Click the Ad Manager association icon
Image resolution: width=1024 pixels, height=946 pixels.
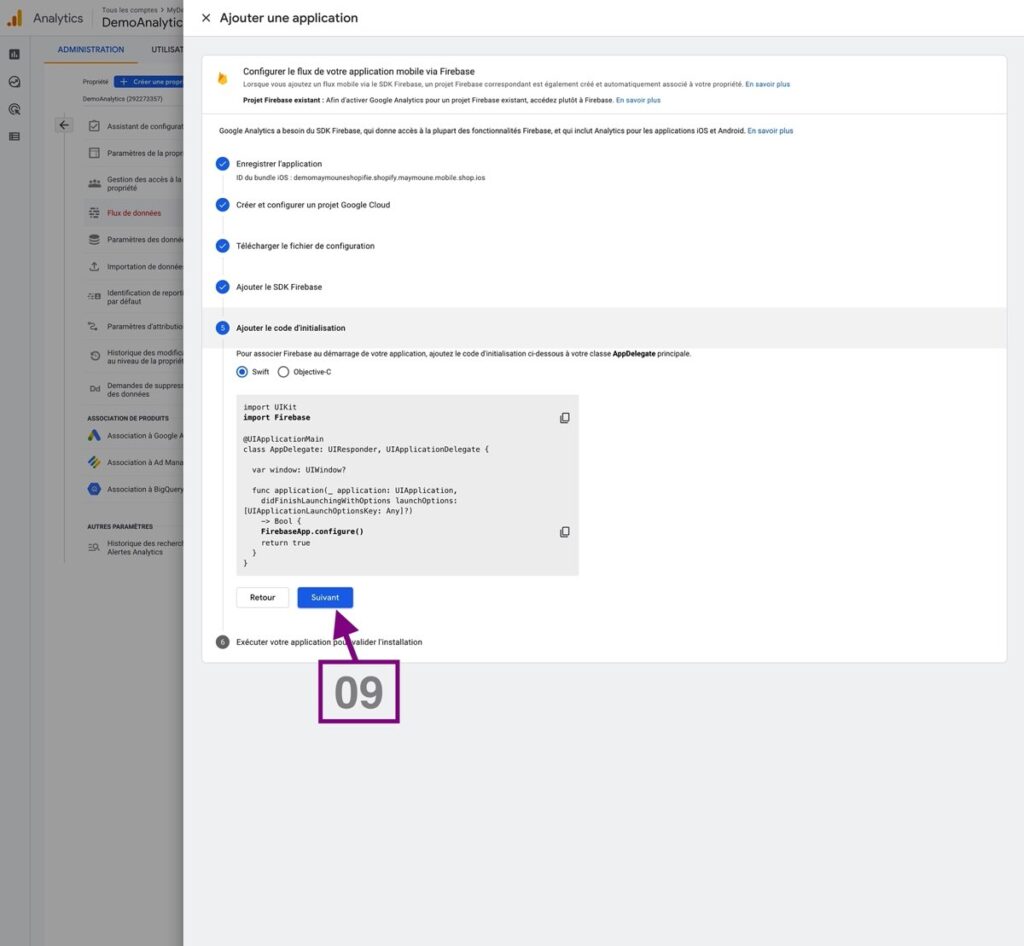tap(94, 462)
